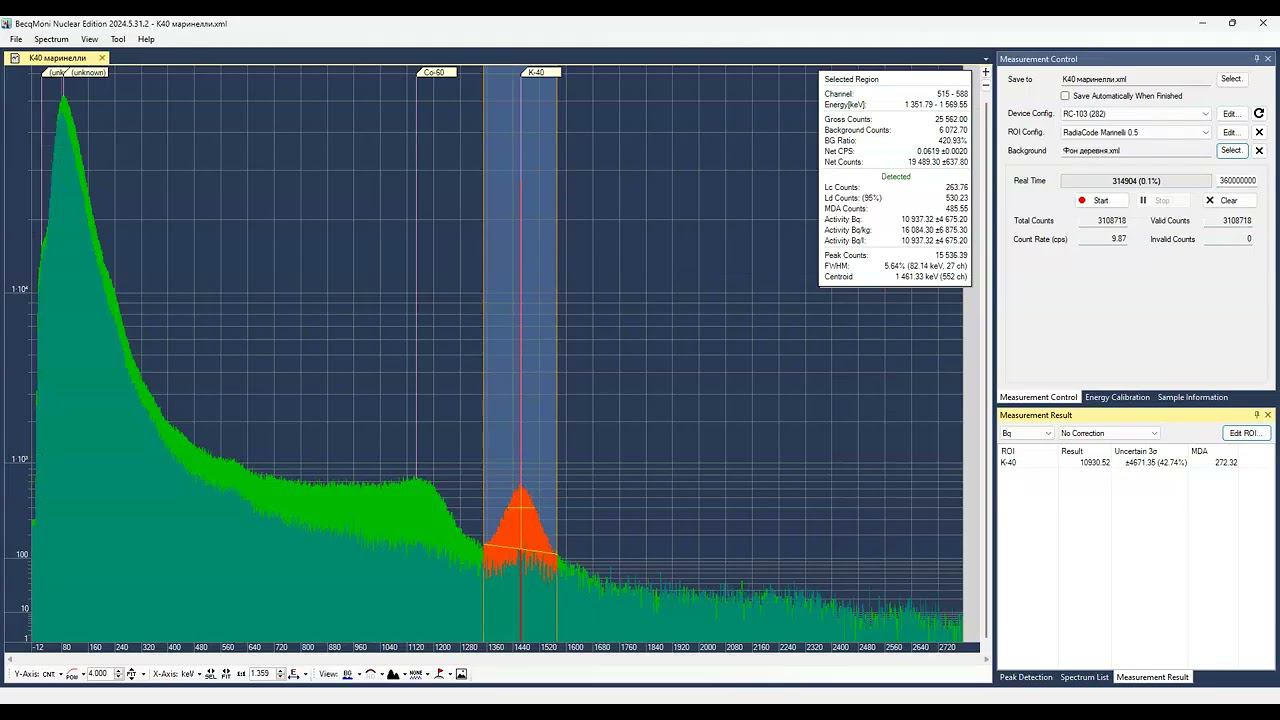1280x720 pixels.
Task: Enable Save Automatically When Finished
Action: point(1065,96)
